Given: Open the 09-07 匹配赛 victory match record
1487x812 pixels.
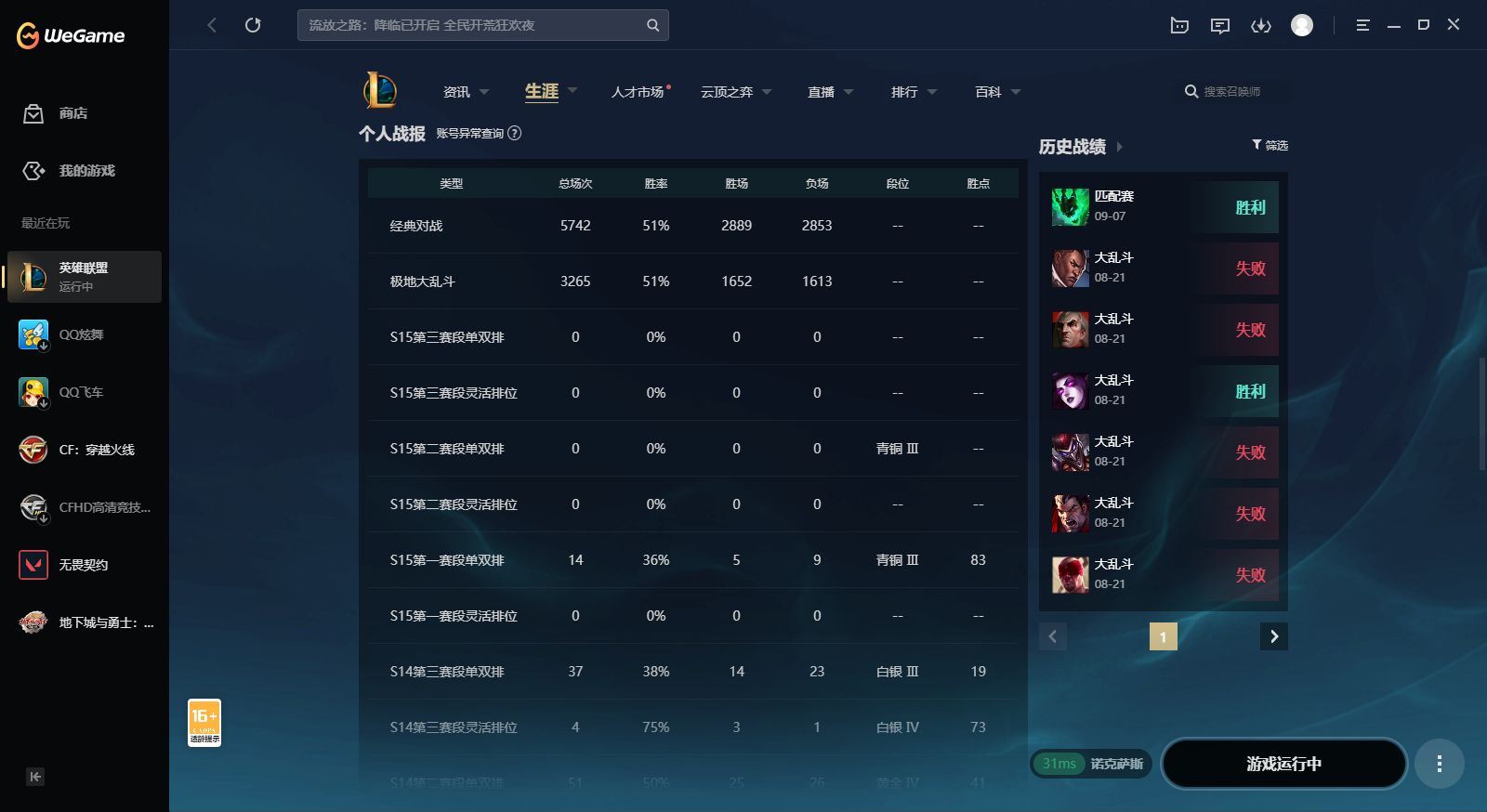Looking at the screenshot, I should pos(1163,206).
